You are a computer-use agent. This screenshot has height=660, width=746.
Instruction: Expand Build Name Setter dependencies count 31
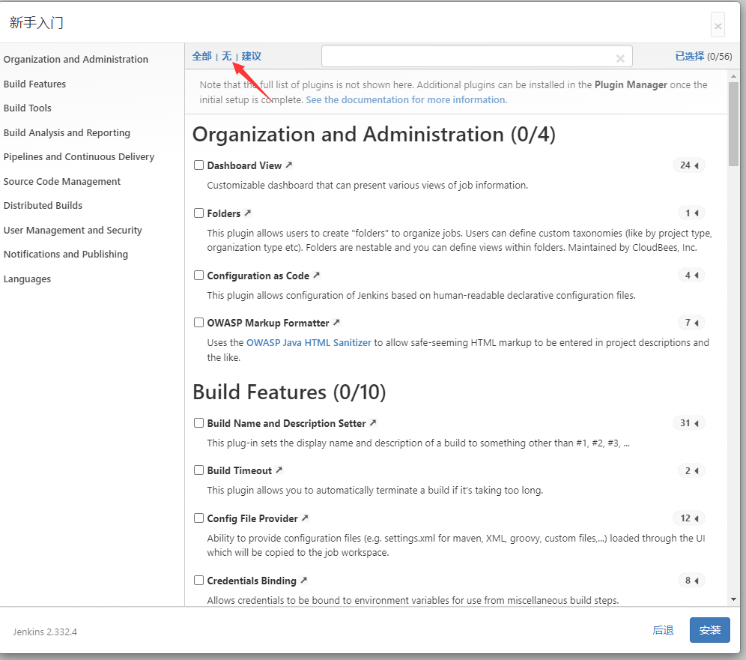coord(690,423)
